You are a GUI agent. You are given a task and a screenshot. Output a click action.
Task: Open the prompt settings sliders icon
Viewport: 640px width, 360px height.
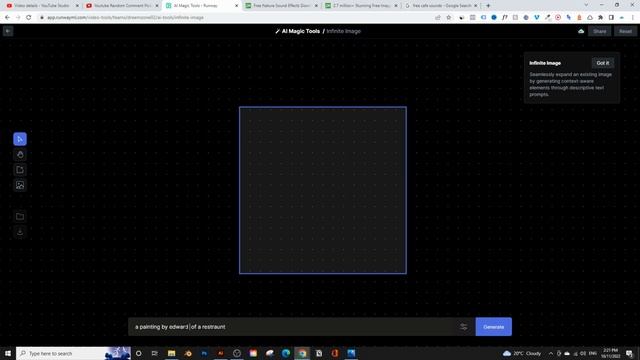(463, 327)
